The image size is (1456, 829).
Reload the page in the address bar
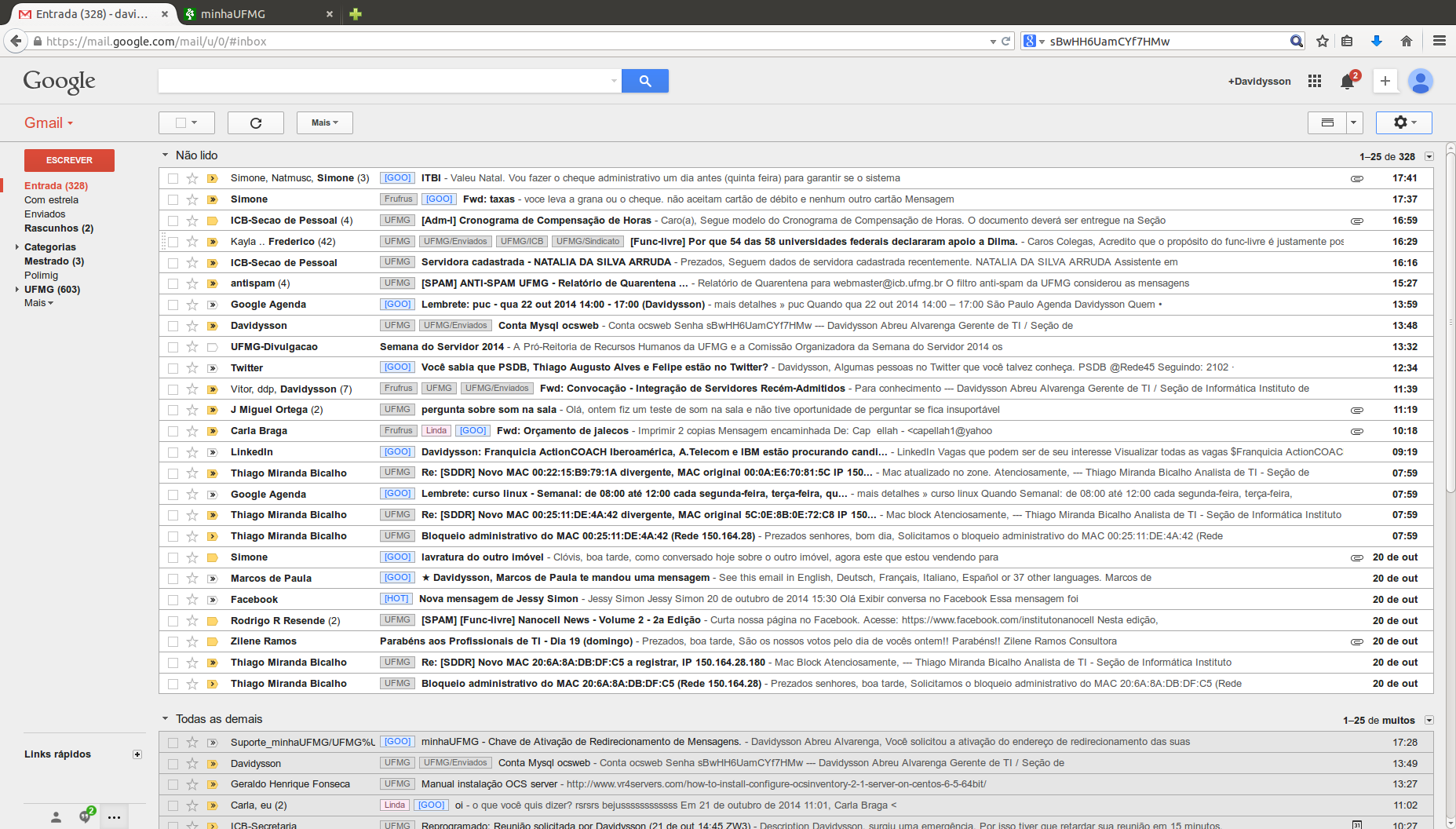pyautogui.click(x=1005, y=41)
